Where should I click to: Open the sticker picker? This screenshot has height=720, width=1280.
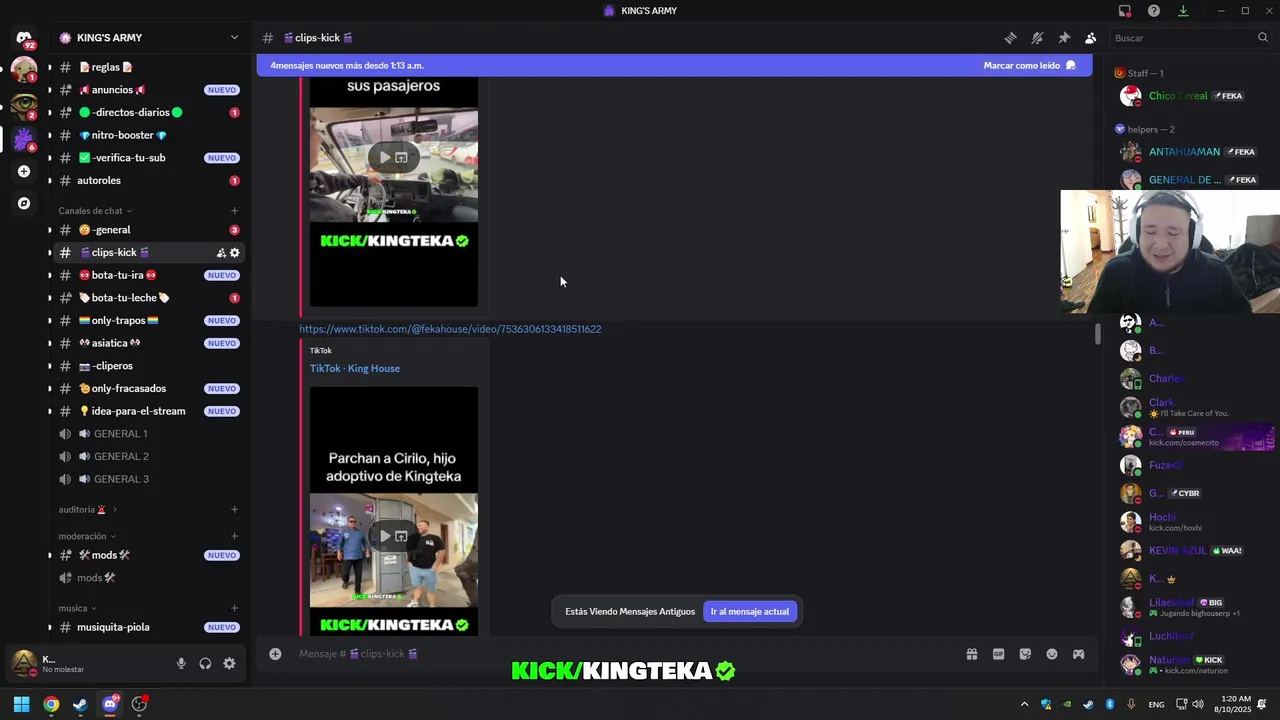pyautogui.click(x=1025, y=654)
